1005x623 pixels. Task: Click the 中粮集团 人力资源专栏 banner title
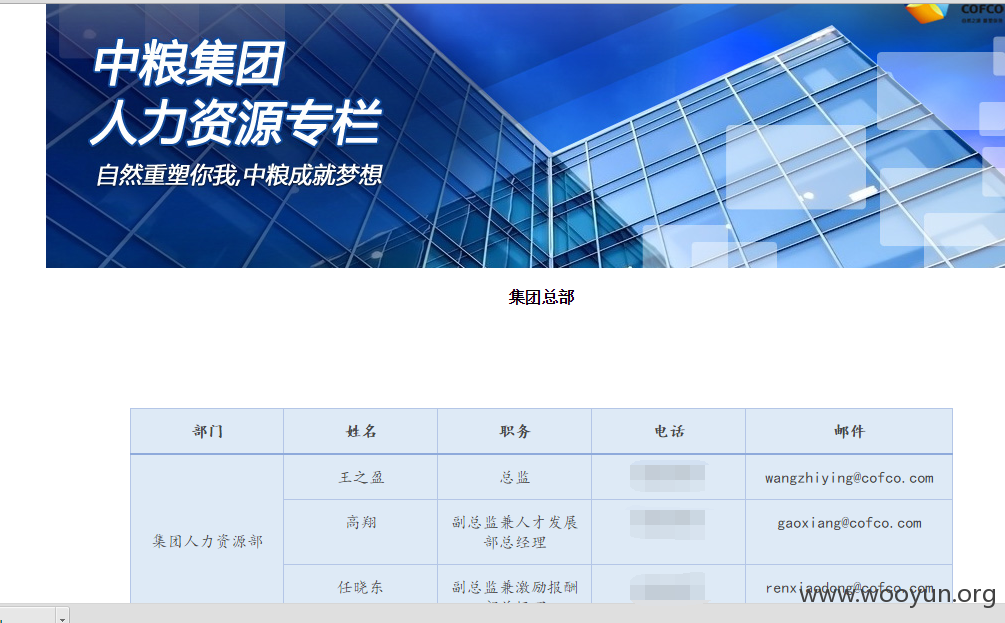click(237, 92)
